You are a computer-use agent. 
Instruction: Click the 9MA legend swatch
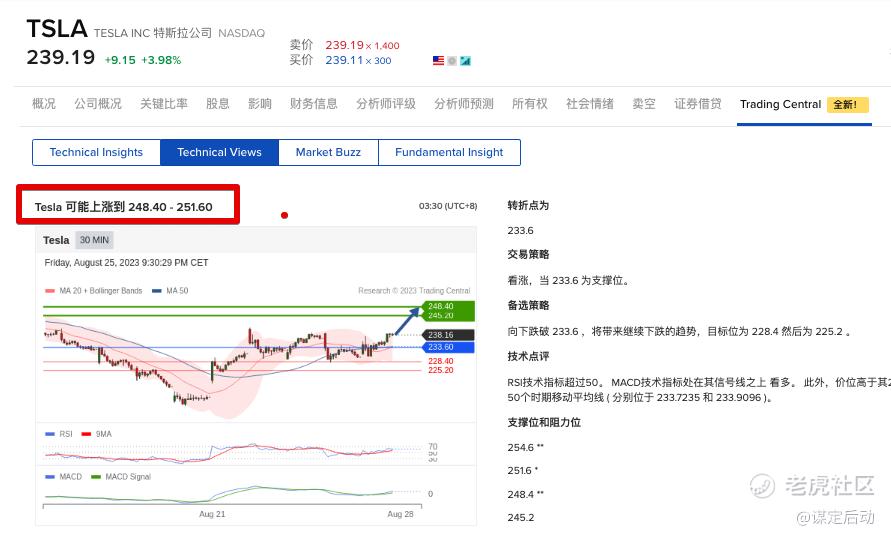click(86, 434)
